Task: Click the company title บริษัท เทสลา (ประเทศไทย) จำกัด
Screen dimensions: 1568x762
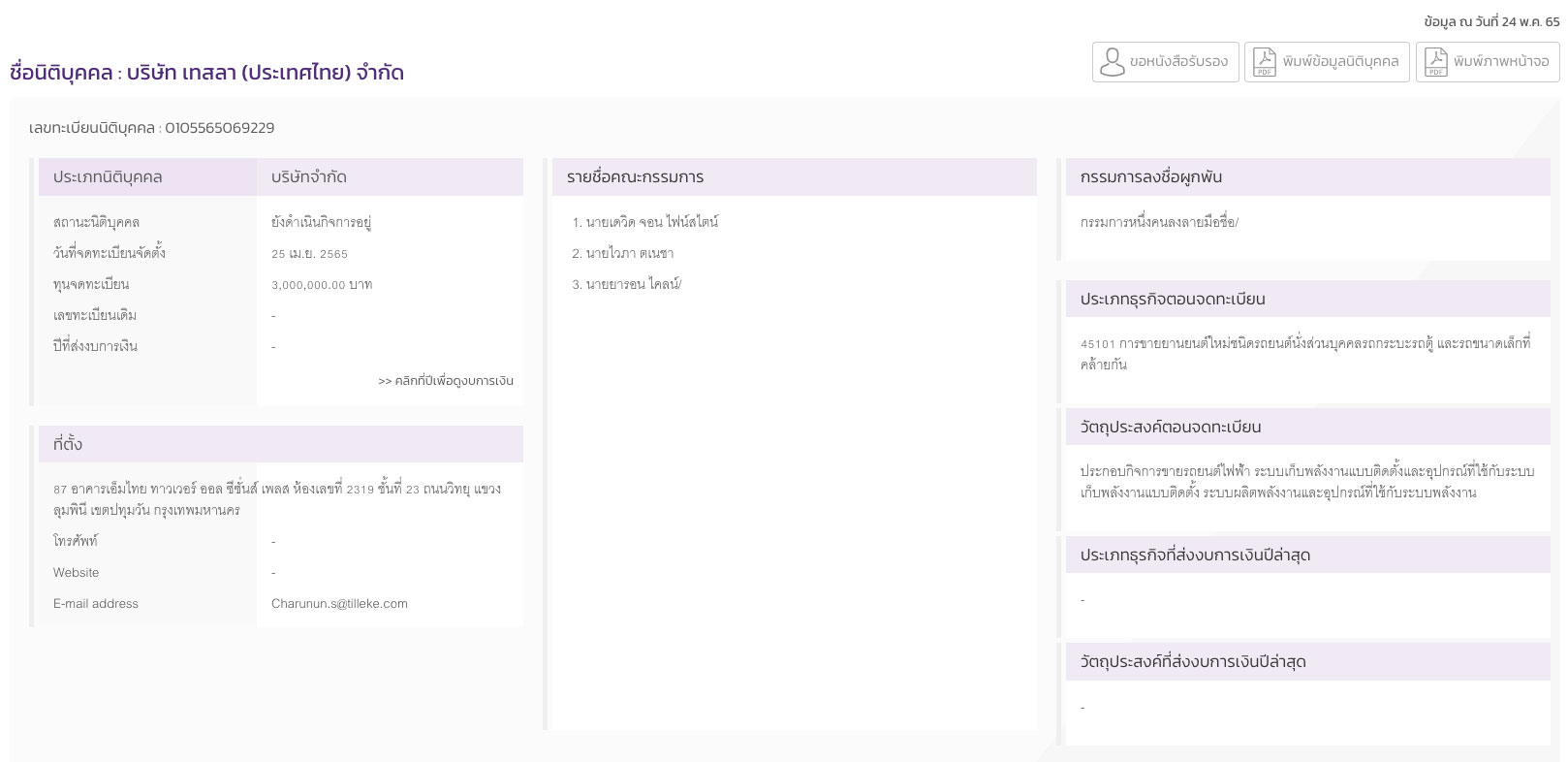Action: [x=266, y=73]
